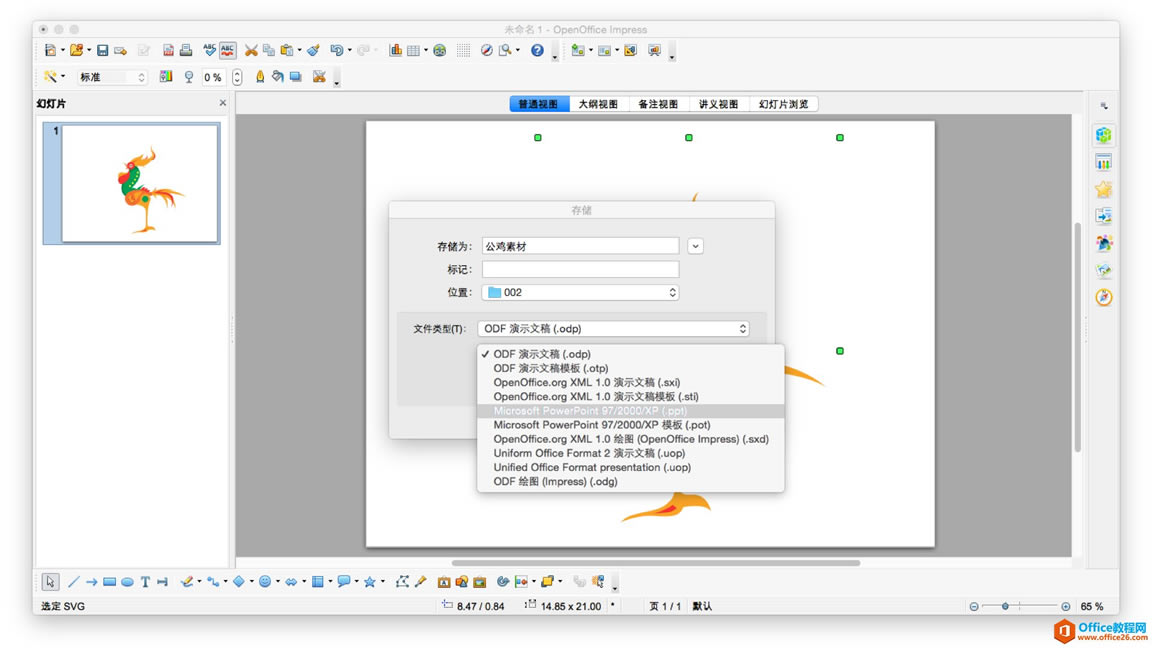Open the filename dropdown next to 公鸡素材
The width and height of the screenshot is (1152, 648).
pyautogui.click(x=695, y=245)
